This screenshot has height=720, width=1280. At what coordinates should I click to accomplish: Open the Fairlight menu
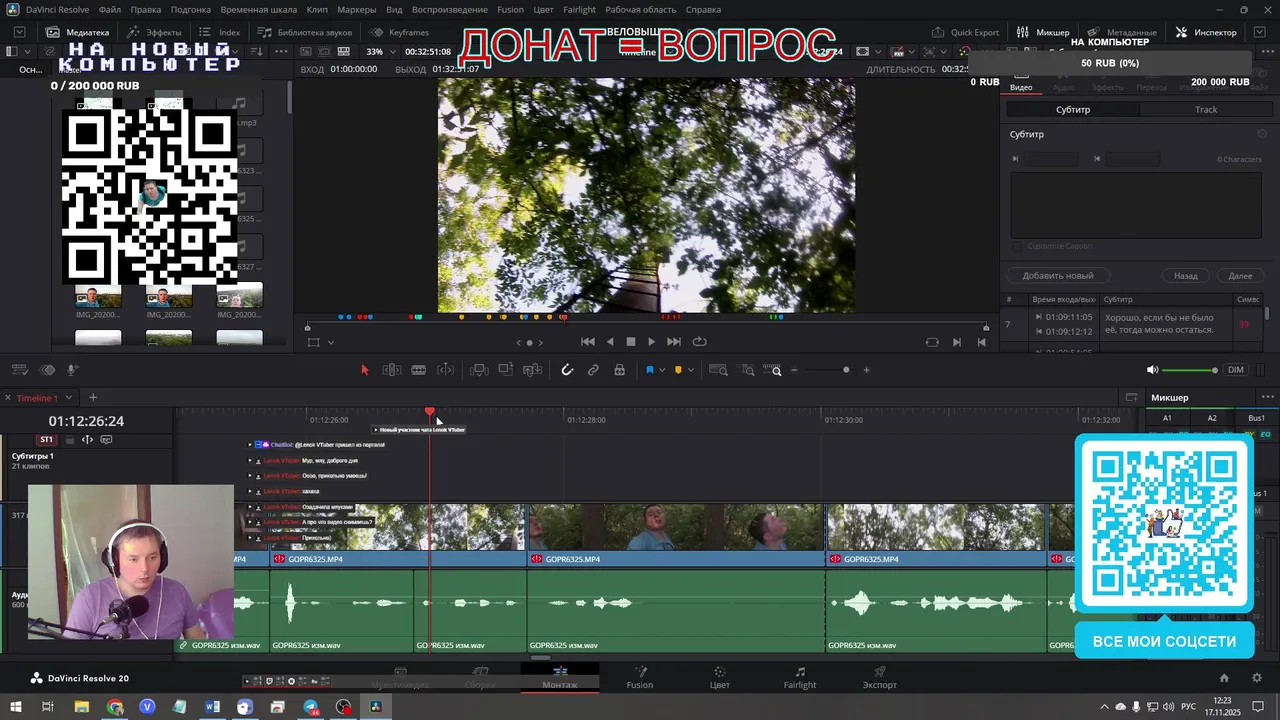[579, 10]
